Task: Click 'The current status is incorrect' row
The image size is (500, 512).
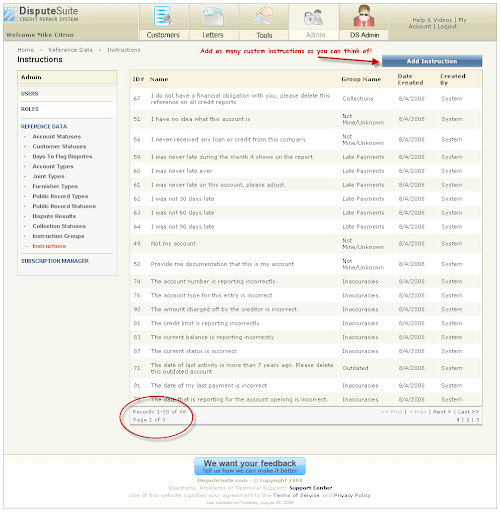Action: 193,351
